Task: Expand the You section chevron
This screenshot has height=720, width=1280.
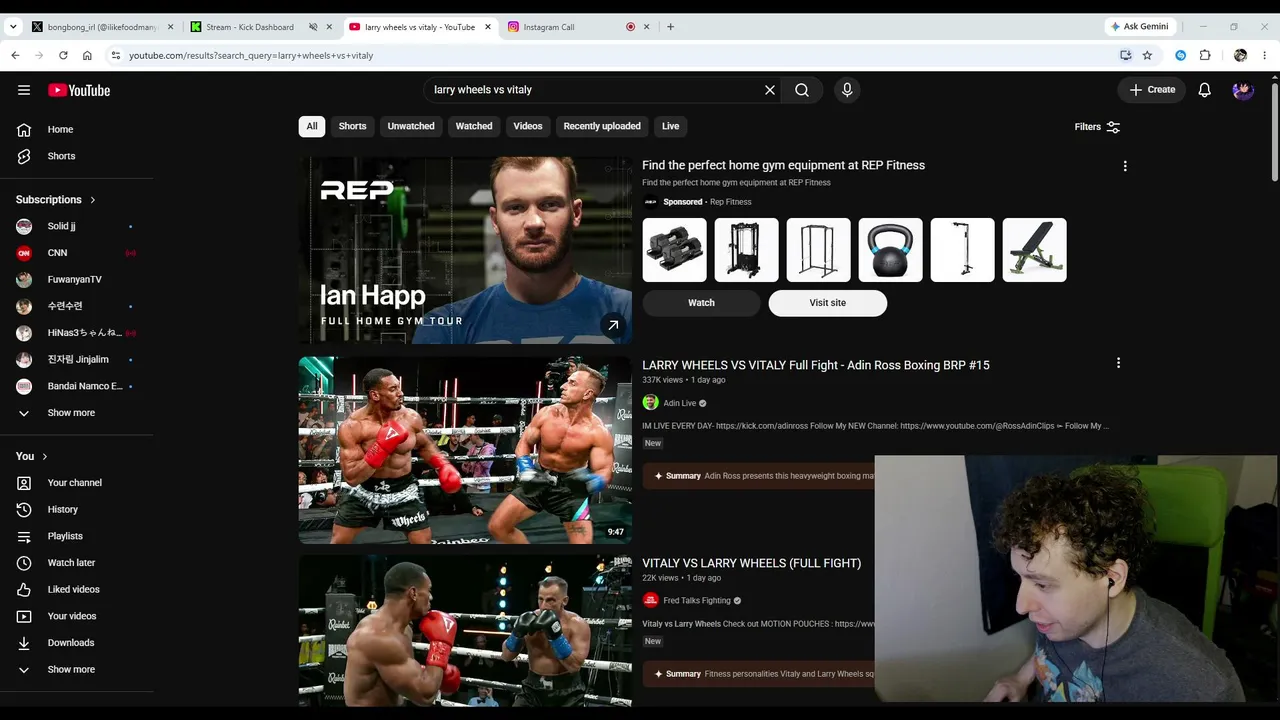Action: 44,457
